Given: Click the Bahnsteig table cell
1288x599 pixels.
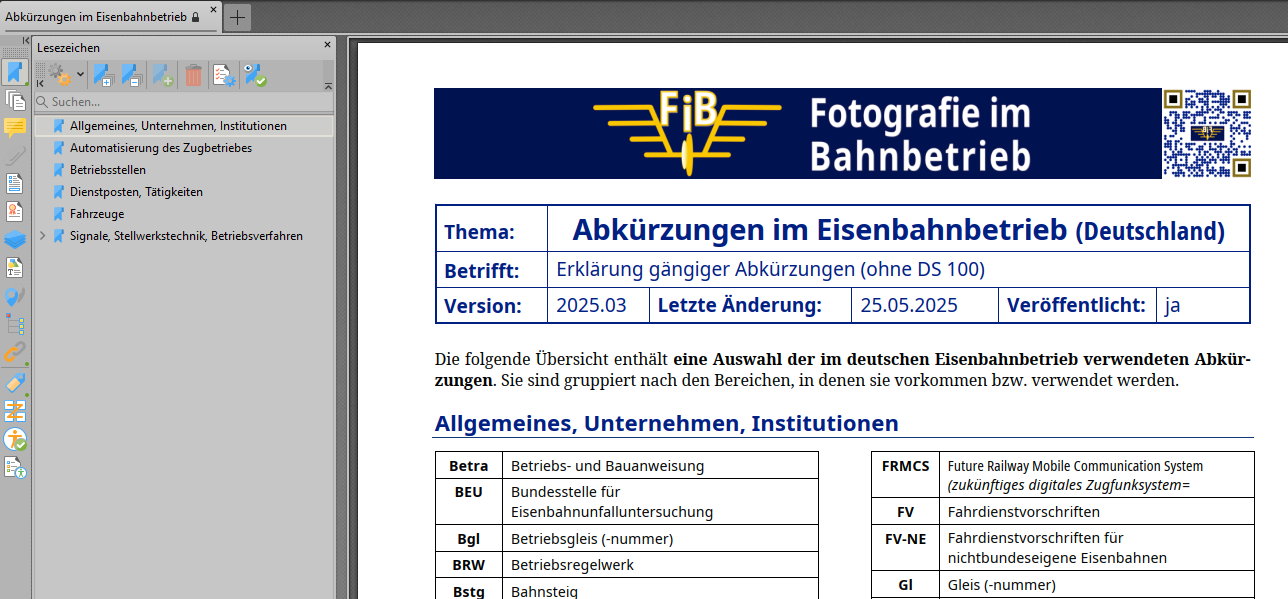Looking at the screenshot, I should click(661, 590).
